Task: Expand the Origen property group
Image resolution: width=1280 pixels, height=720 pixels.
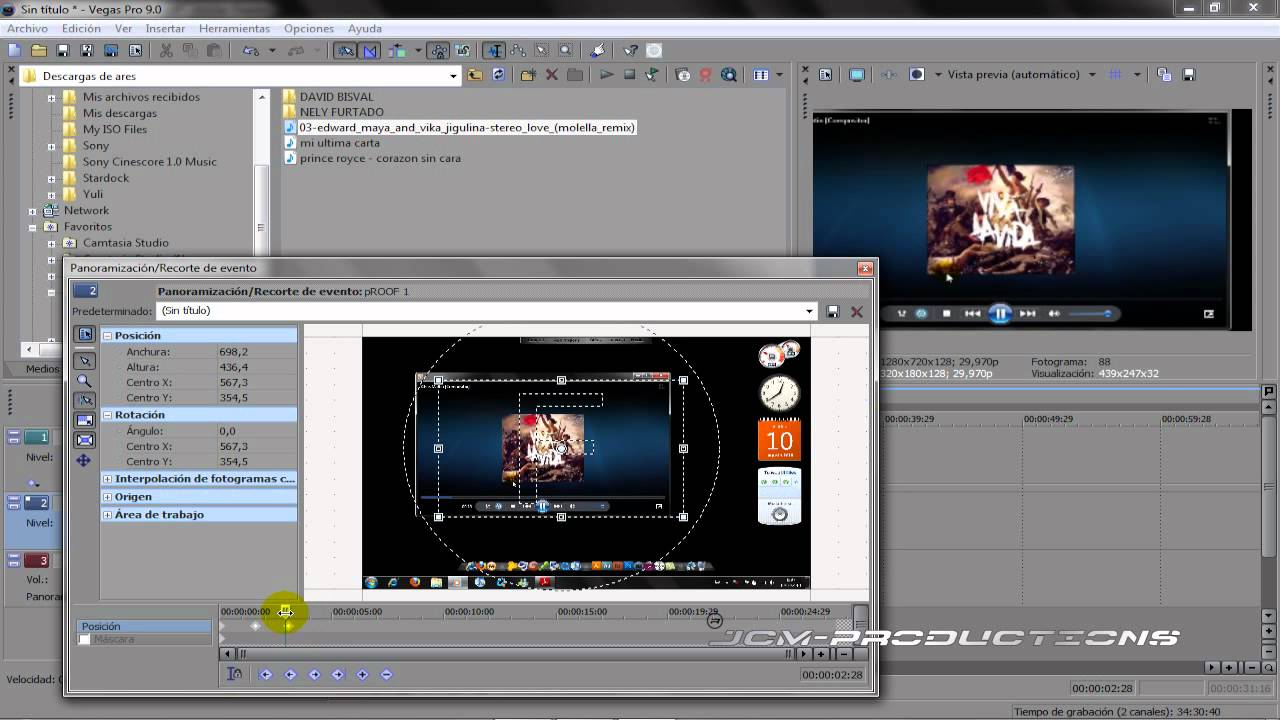Action: click(x=107, y=497)
